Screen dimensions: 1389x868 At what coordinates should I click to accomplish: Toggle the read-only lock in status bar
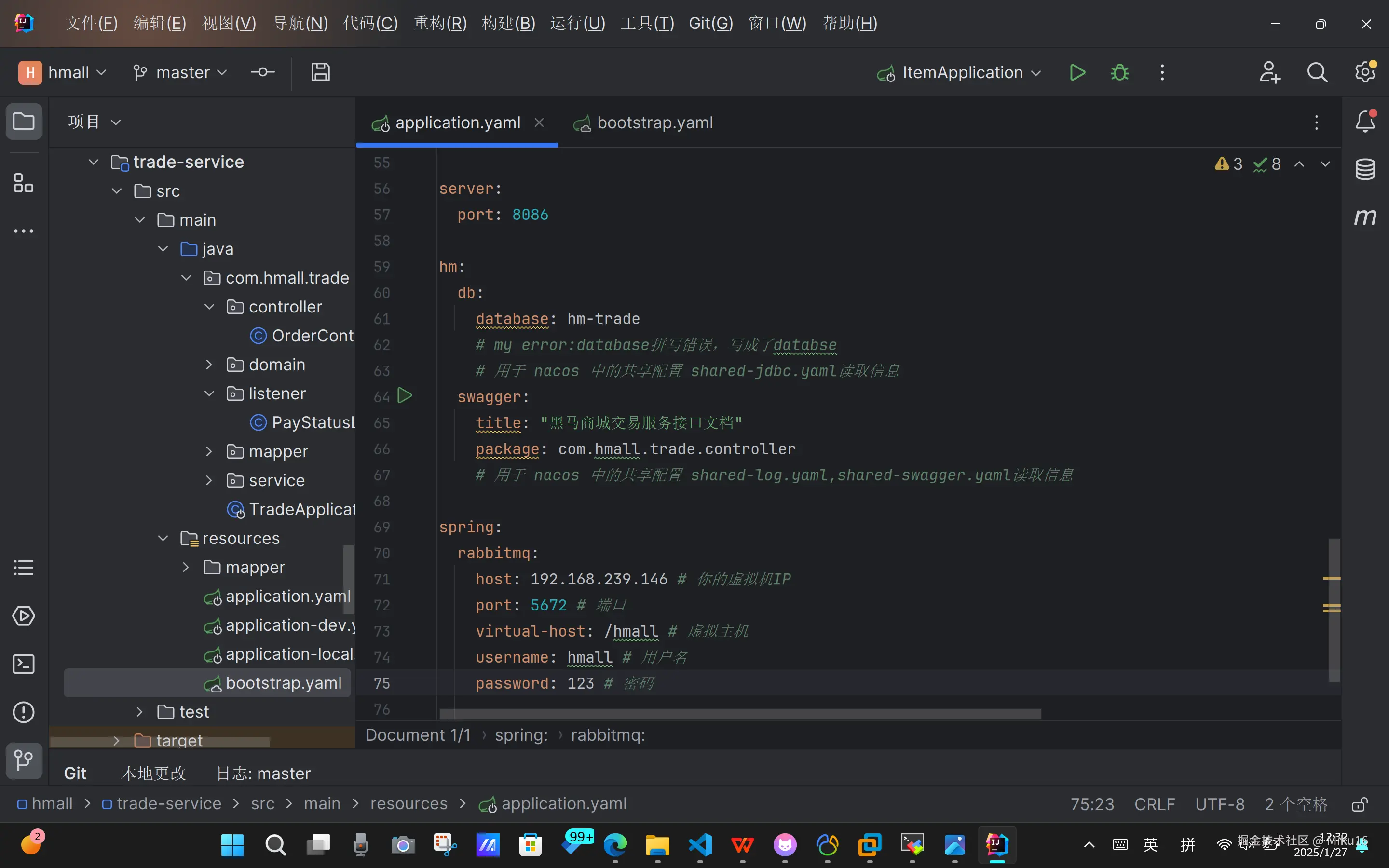click(1359, 804)
